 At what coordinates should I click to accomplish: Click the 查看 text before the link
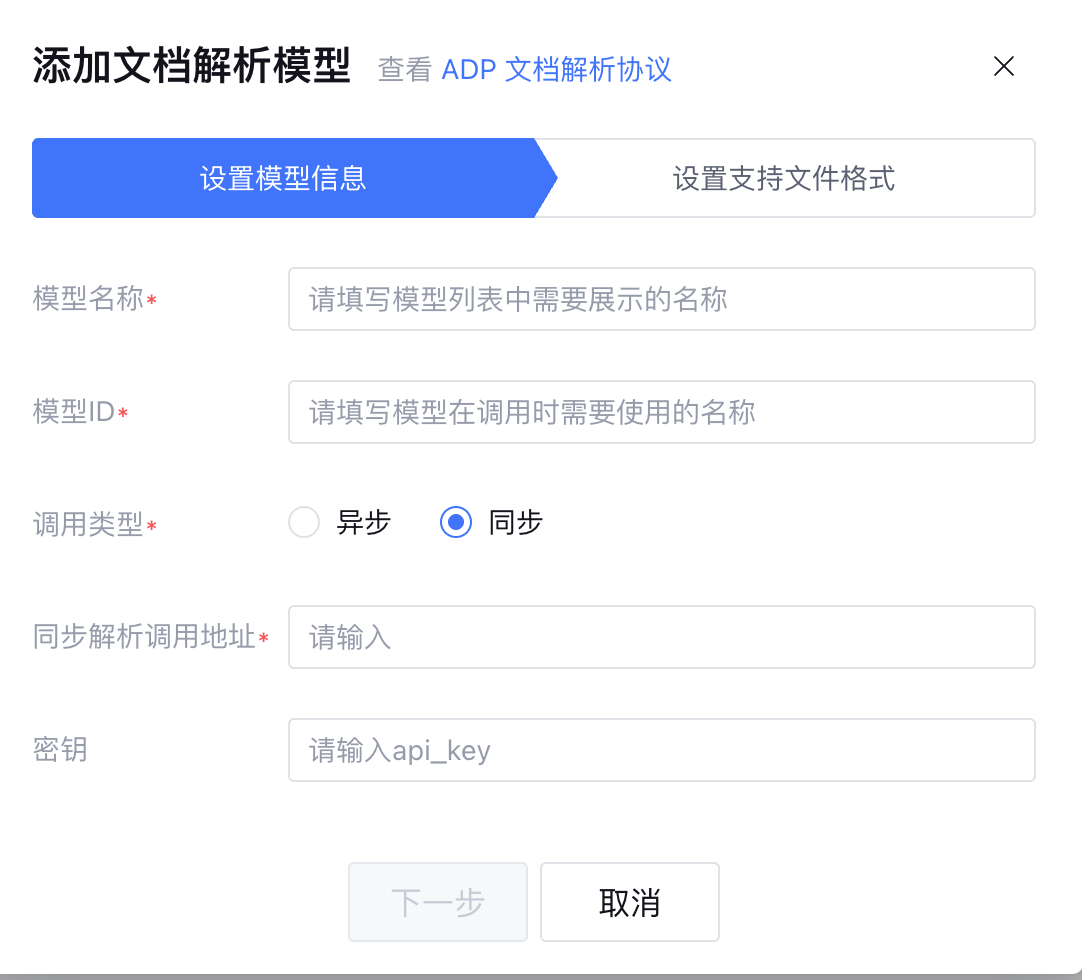pos(404,69)
